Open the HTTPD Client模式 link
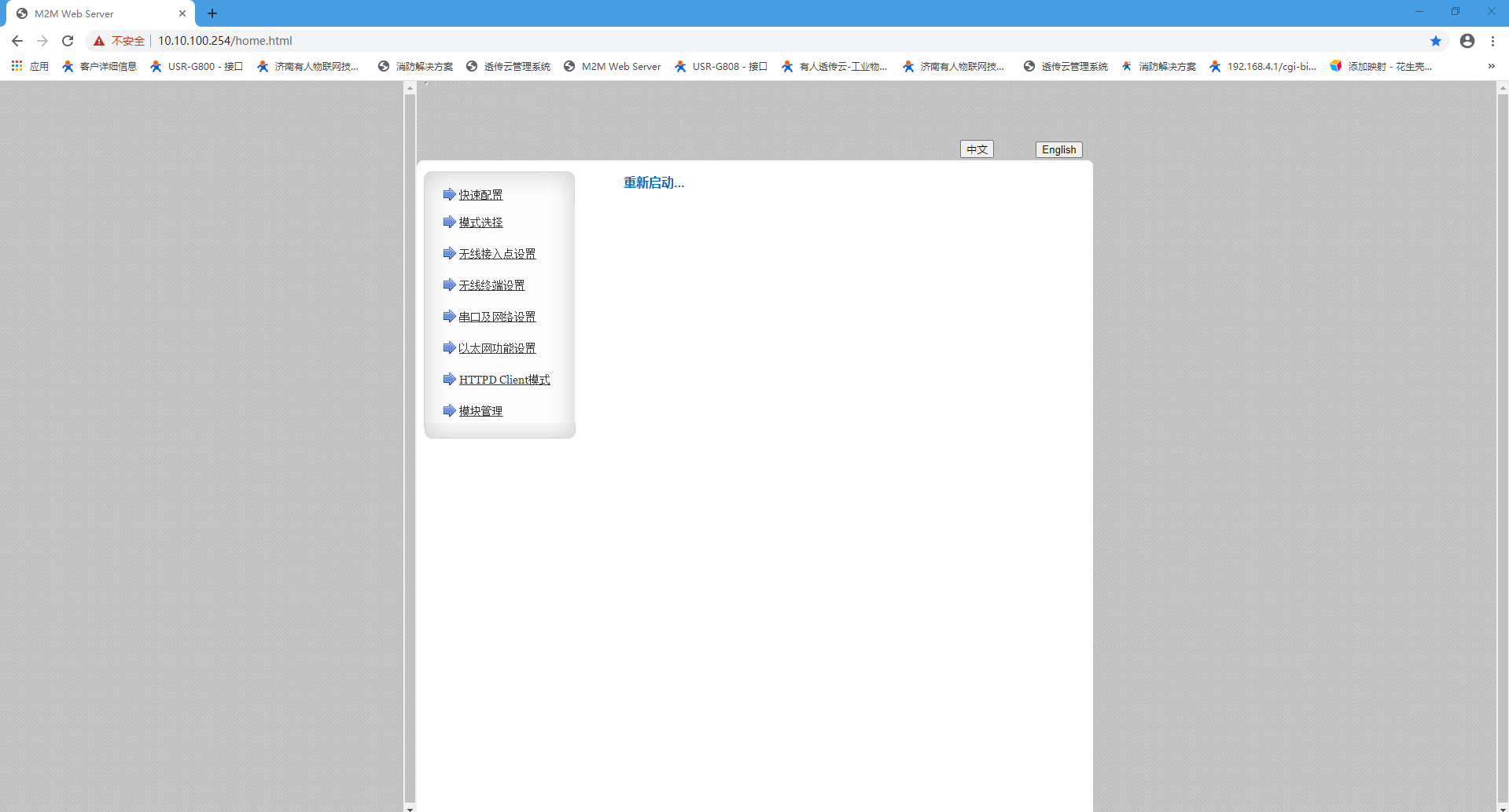 point(504,380)
